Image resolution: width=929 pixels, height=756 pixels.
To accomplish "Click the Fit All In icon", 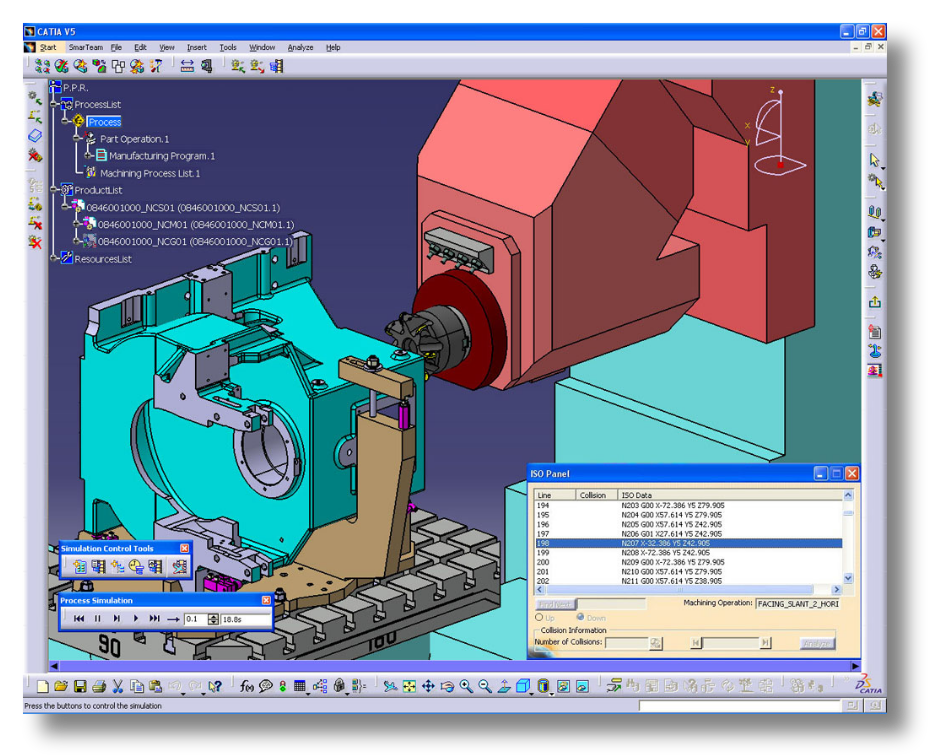I will 409,686.
